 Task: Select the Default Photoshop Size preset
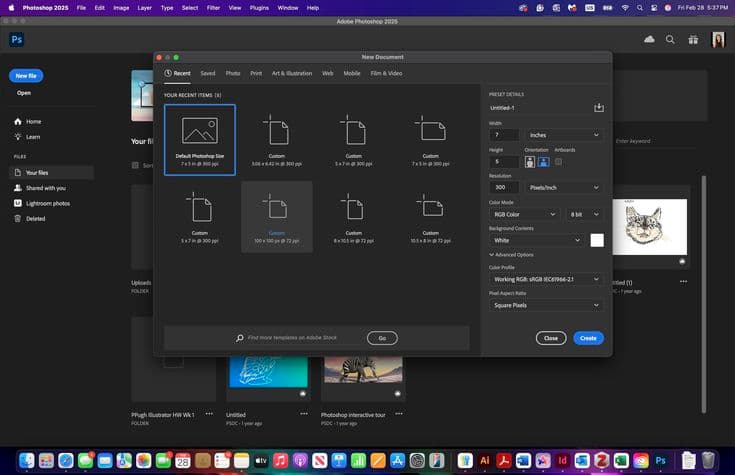(x=200, y=139)
